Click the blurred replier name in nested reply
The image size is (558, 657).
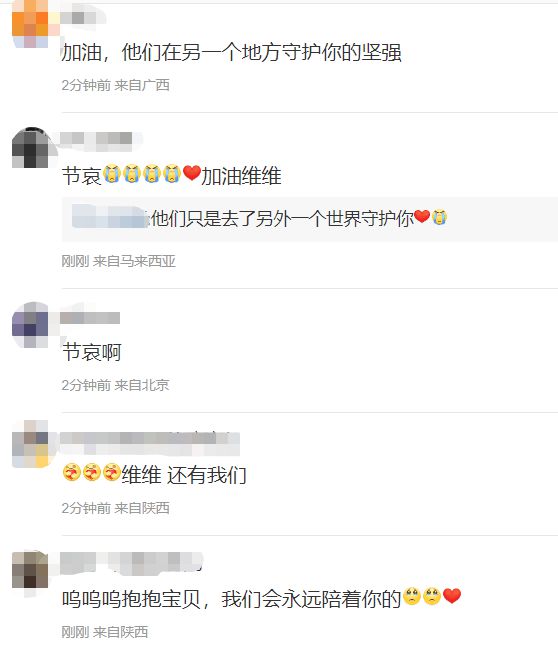[x=109, y=216]
